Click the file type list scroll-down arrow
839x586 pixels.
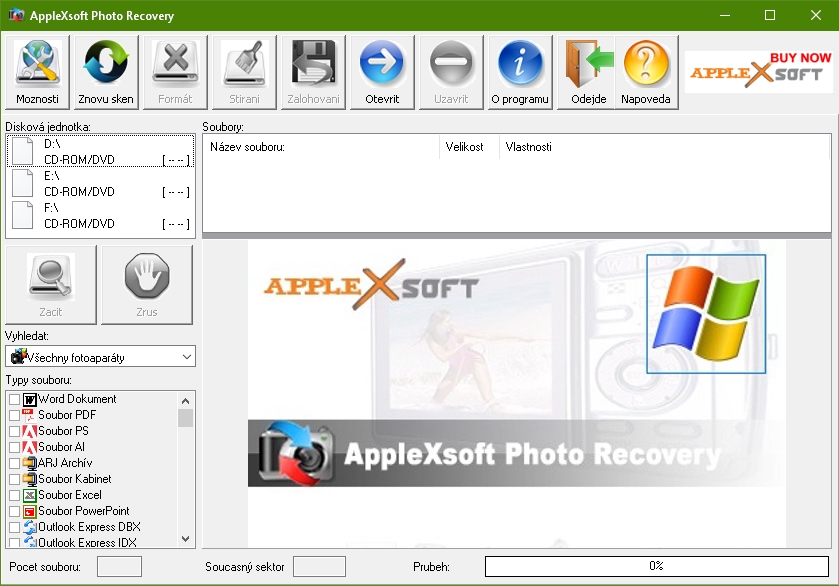coord(186,539)
